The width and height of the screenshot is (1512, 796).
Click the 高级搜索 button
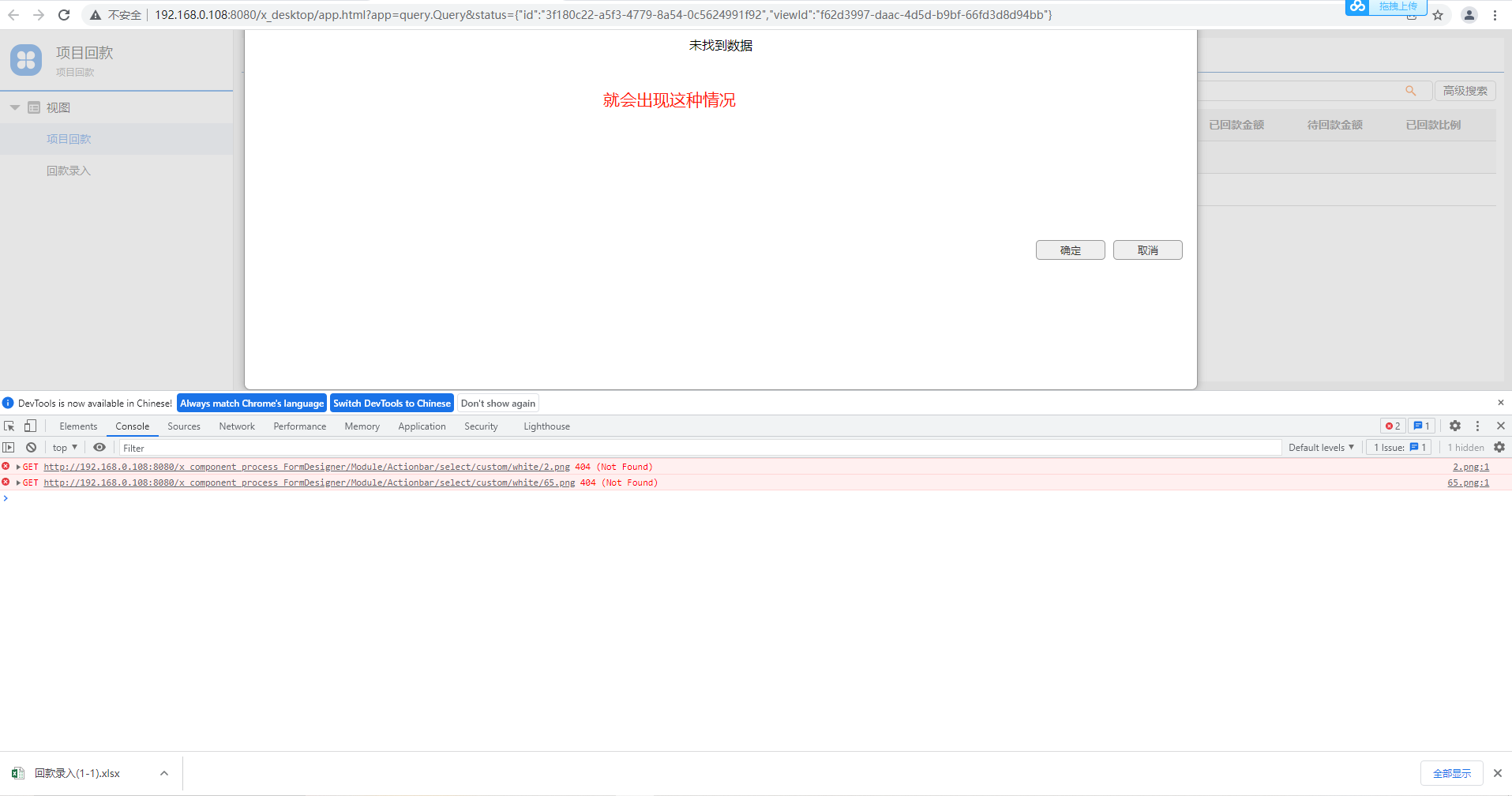[1465, 91]
